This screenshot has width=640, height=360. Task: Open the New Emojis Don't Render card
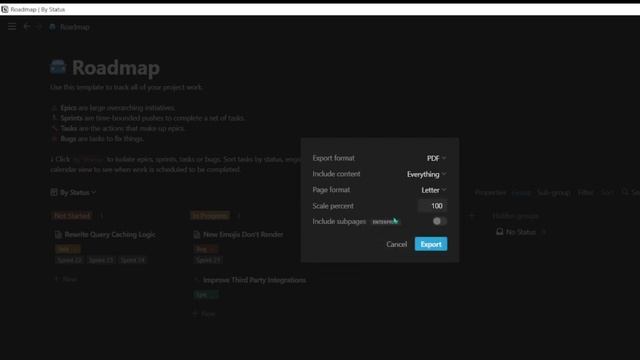243,235
